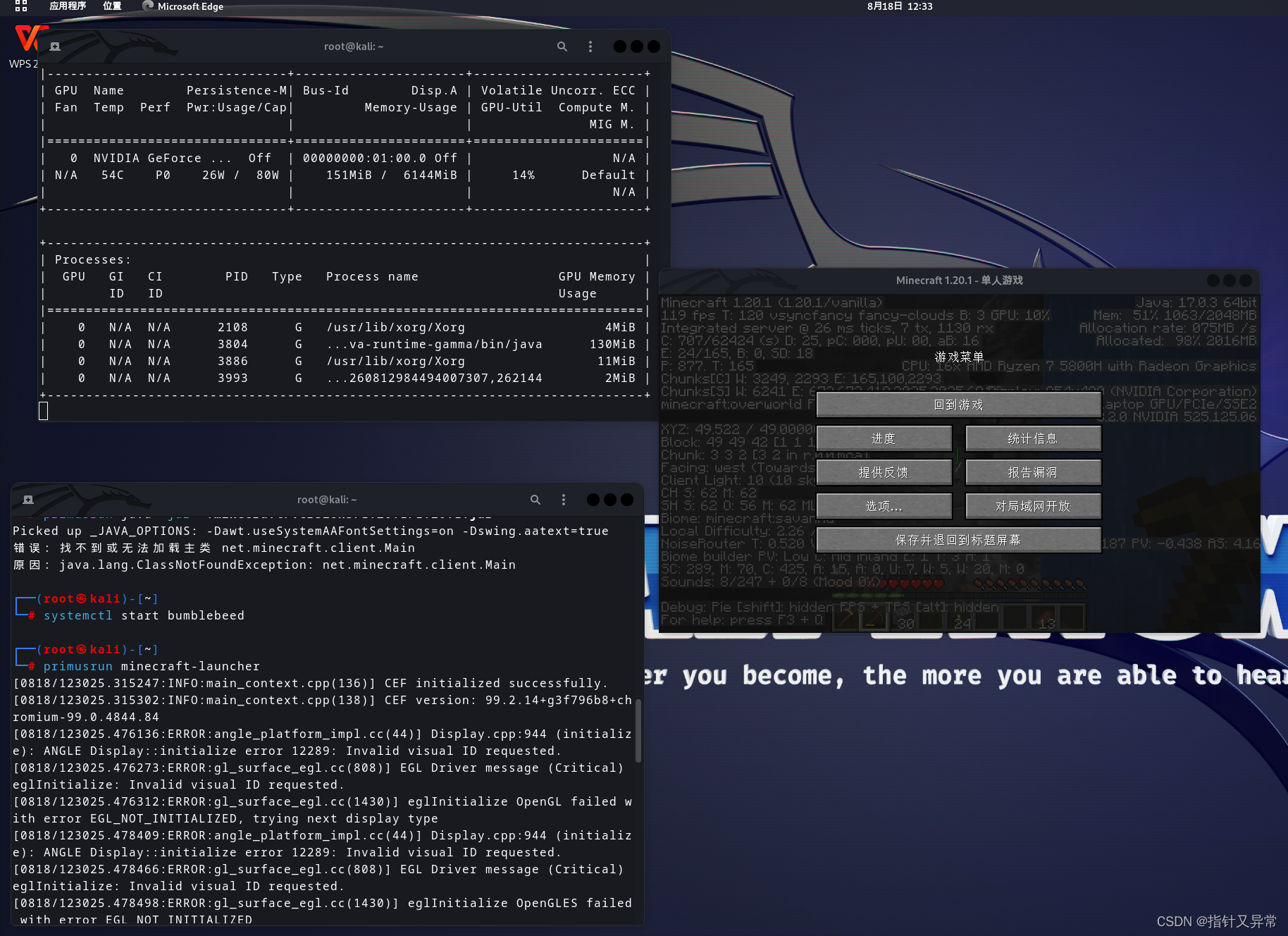Minimize the upper terminal window
Viewport: 1288px width, 936px height.
click(620, 47)
